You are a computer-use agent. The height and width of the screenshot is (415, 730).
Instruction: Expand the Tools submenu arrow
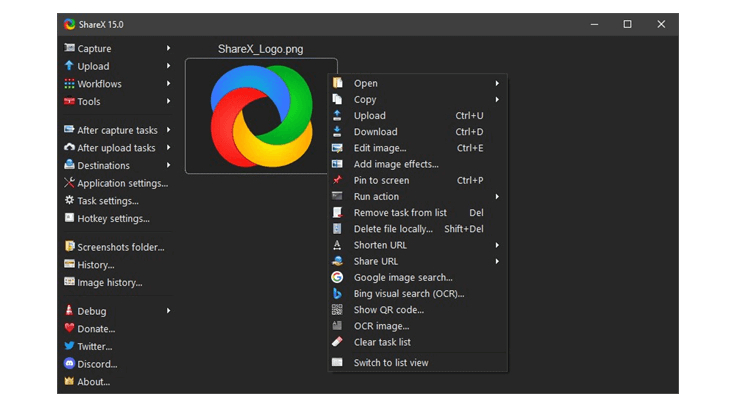(x=169, y=101)
